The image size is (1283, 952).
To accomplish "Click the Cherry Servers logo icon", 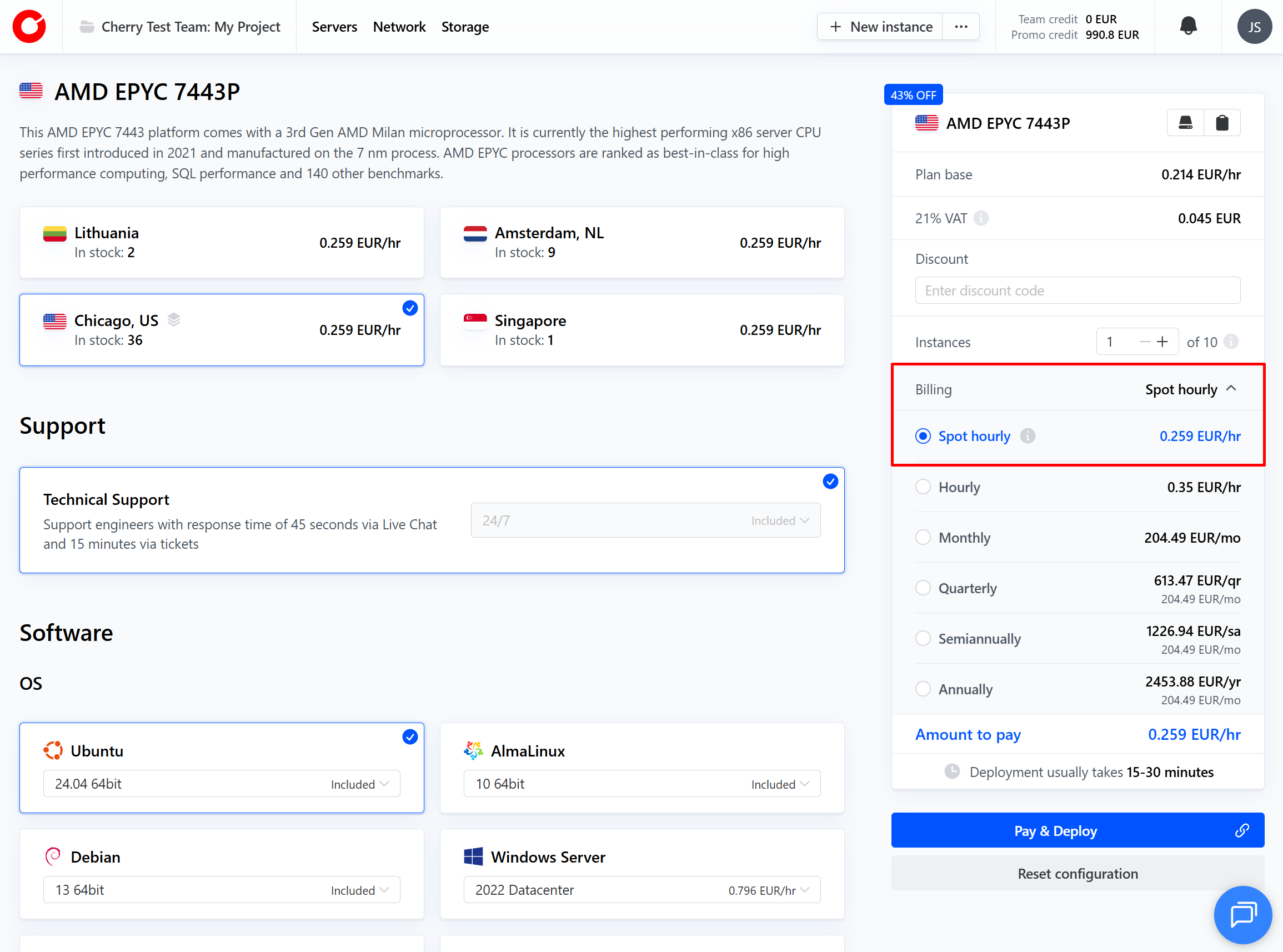I will (x=29, y=27).
